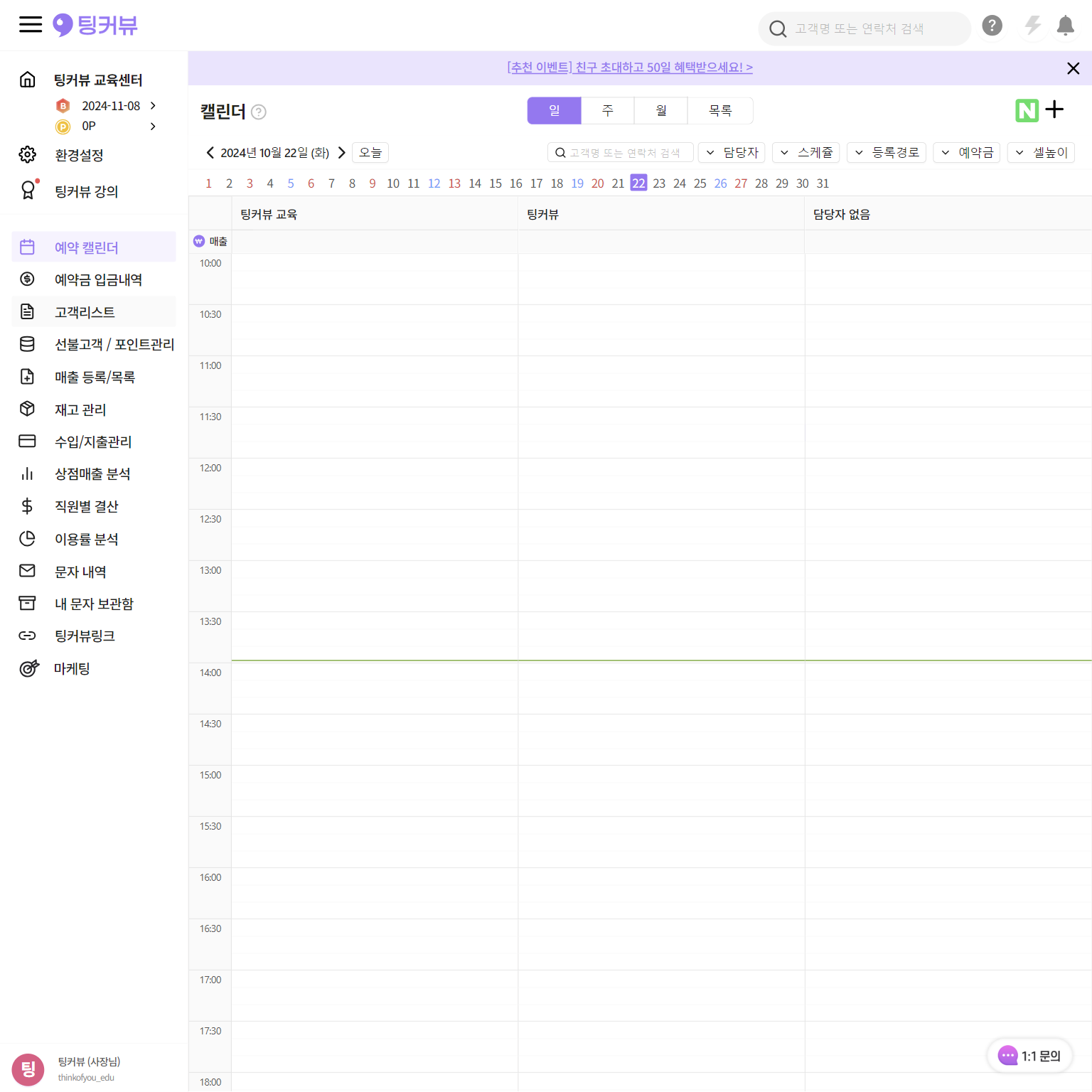Open 1:1 문의 chat button
The width and height of the screenshot is (1092, 1092).
coord(1029,1056)
